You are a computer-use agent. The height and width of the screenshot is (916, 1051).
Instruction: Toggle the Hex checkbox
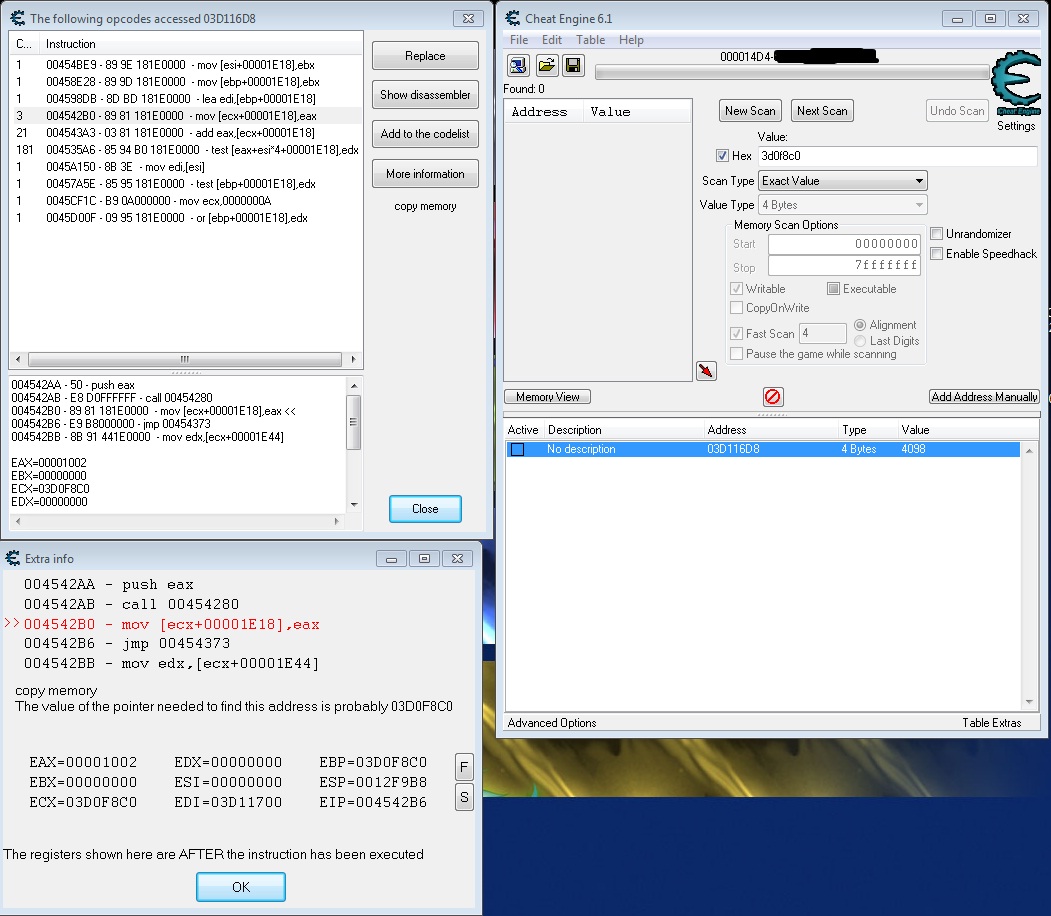[725, 157]
